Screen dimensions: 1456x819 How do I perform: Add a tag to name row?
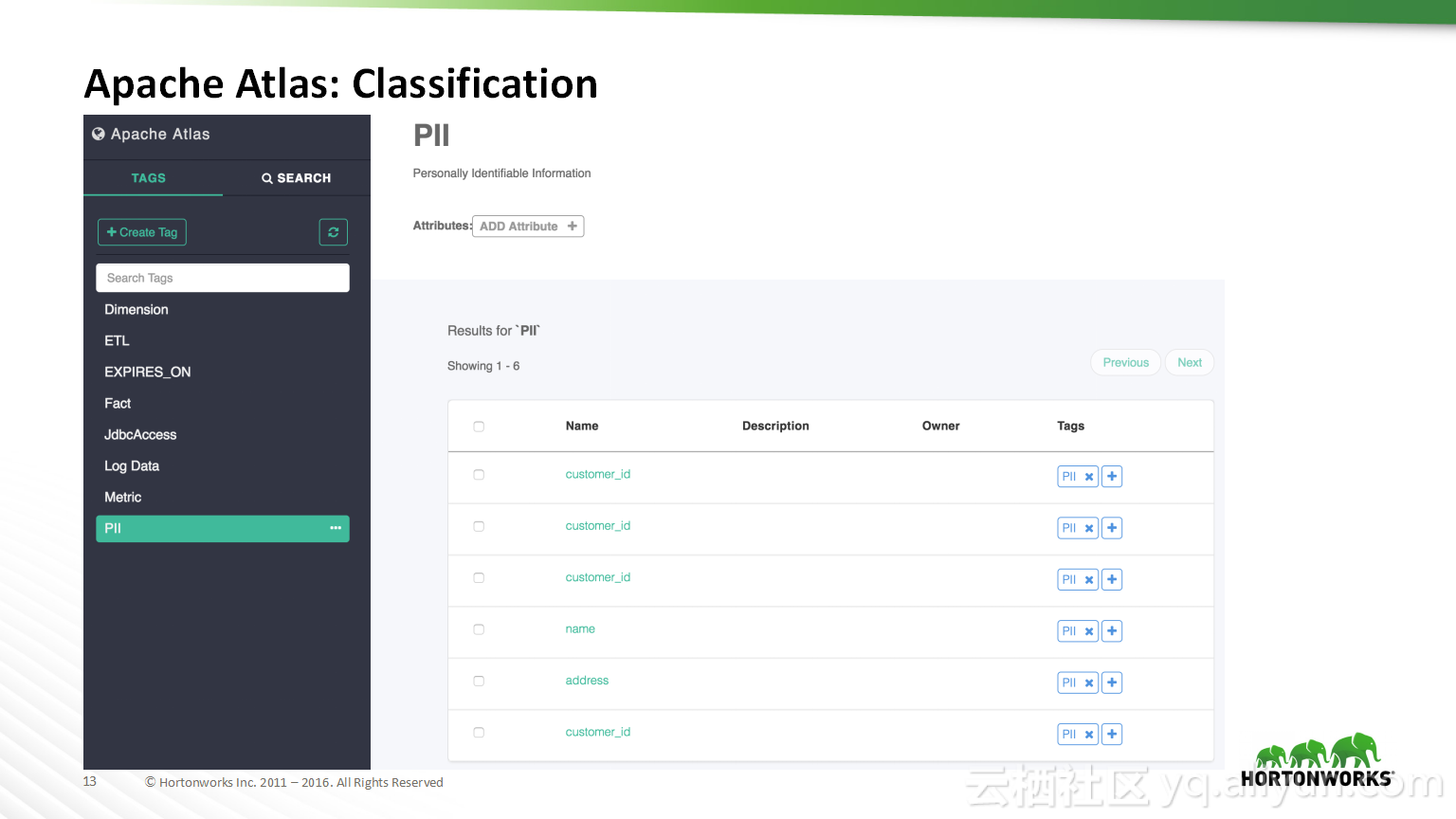1112,631
